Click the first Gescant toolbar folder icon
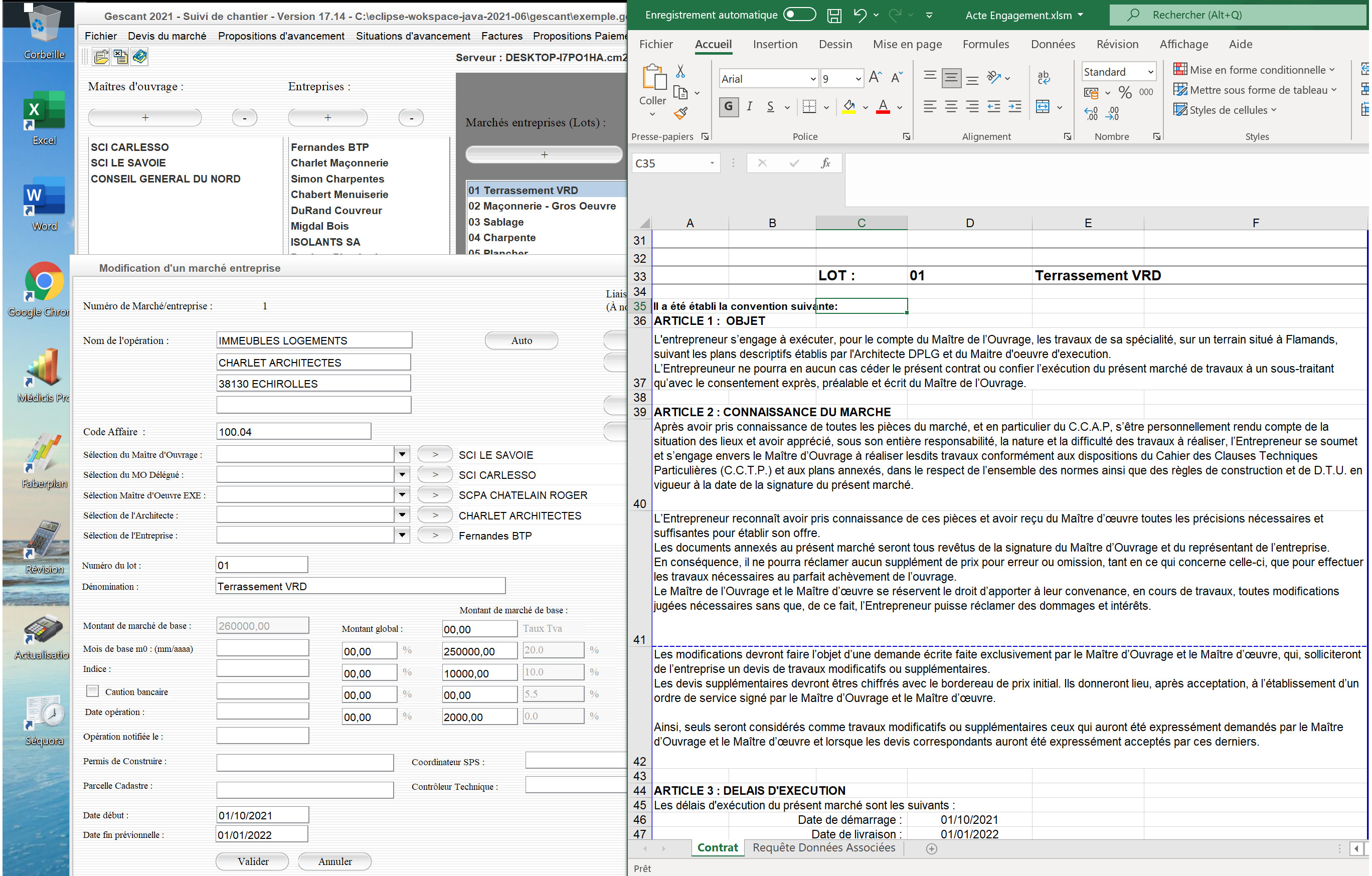Image resolution: width=1372 pixels, height=876 pixels. (101, 56)
